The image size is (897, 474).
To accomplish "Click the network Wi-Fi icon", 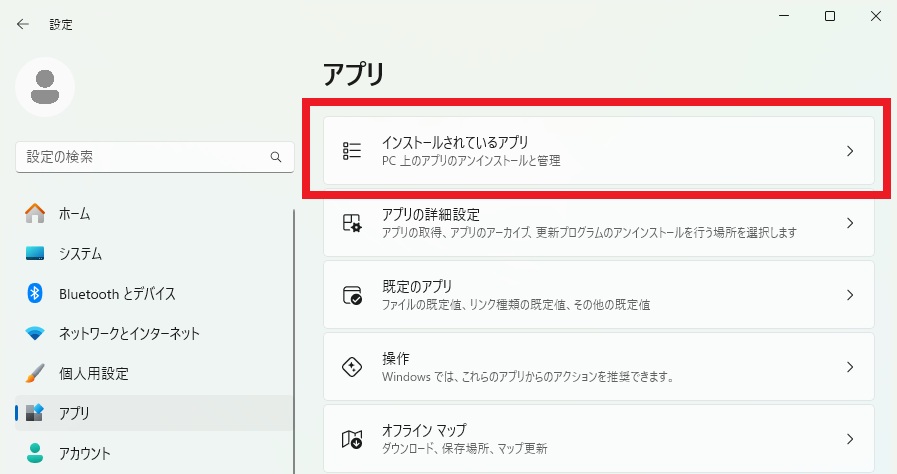I will click(35, 333).
